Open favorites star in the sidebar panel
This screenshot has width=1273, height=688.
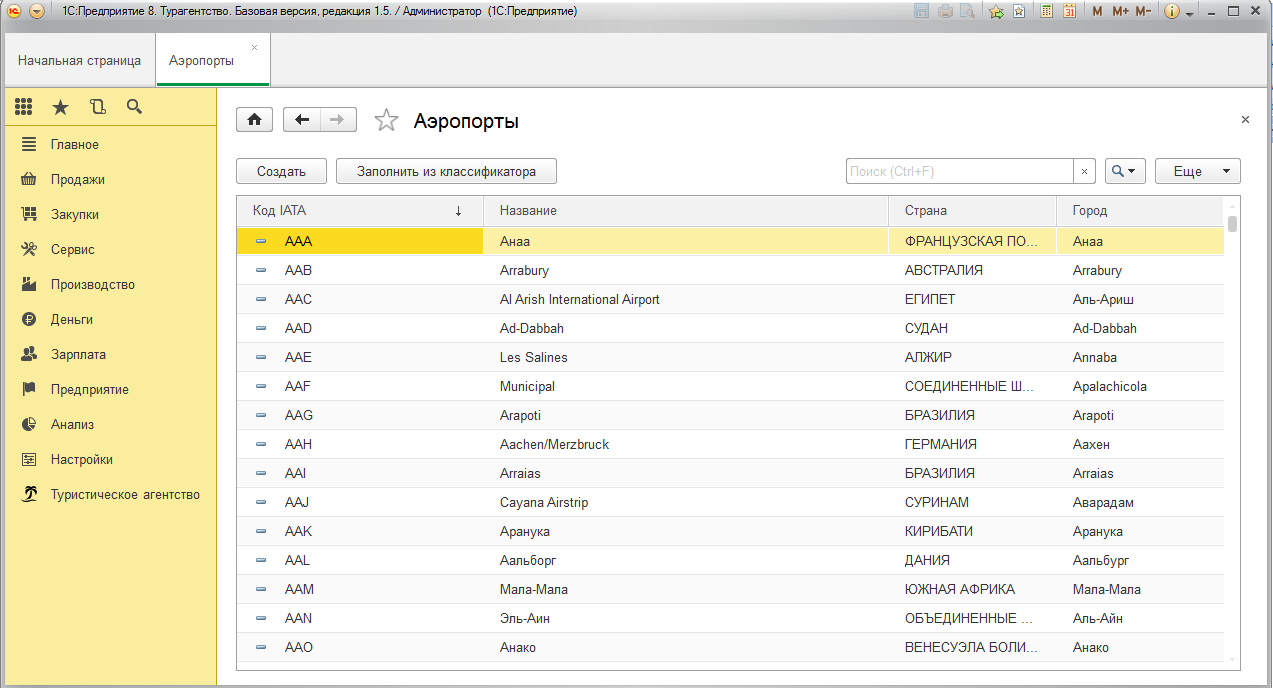click(60, 107)
